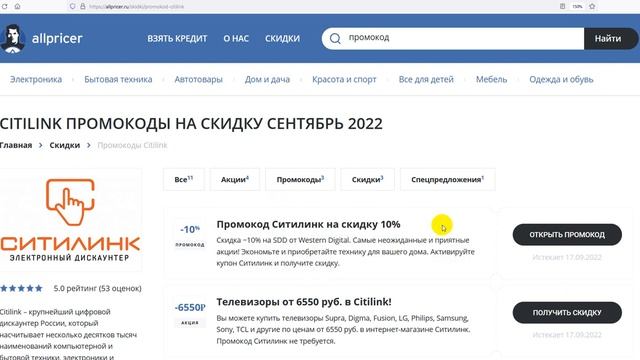This screenshot has width=640, height=360.
Task: Reload the page with browser refresh icon
Action: 4,7
